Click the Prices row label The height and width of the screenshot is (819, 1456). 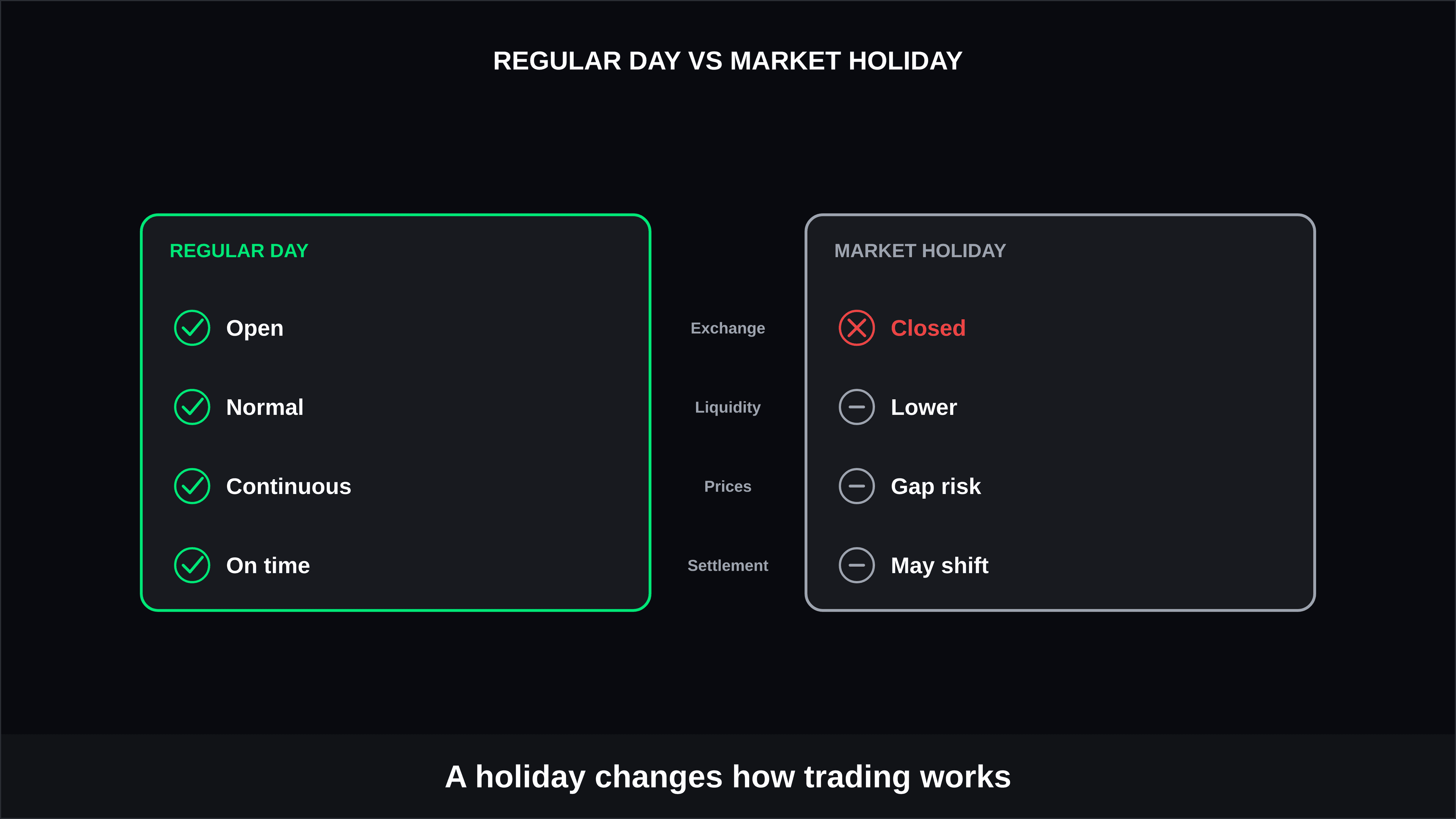tap(728, 486)
